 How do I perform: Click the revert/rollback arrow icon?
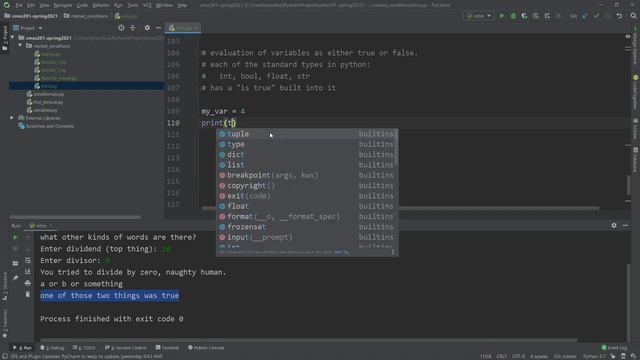[x=619, y=16]
